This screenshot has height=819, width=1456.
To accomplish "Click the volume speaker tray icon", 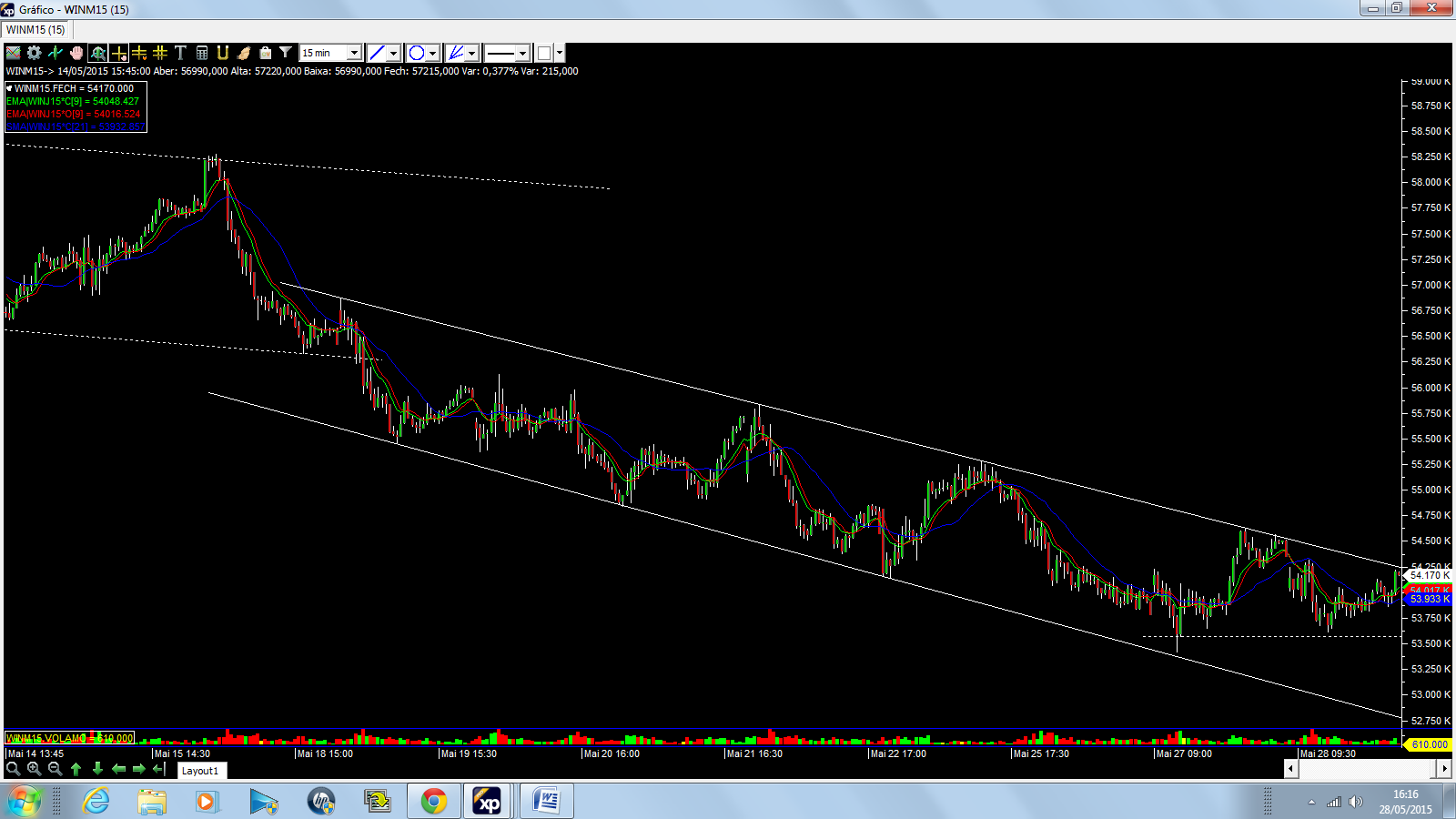I will point(1356,802).
